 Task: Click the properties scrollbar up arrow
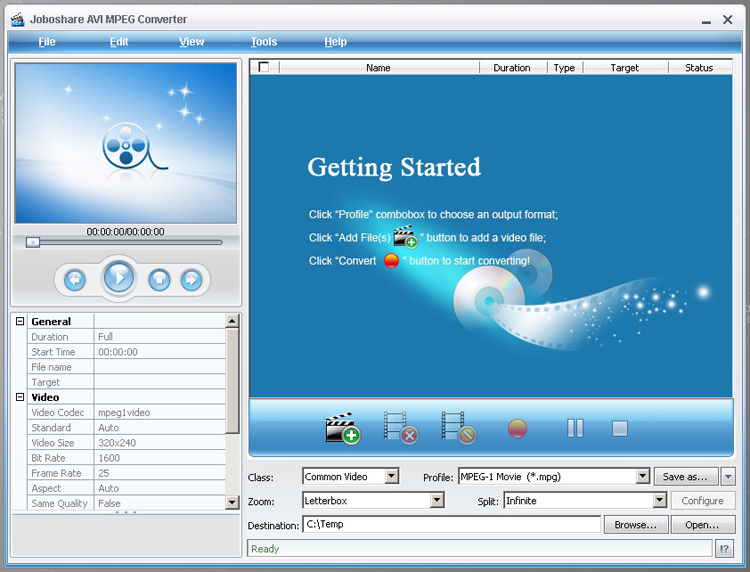tap(232, 320)
